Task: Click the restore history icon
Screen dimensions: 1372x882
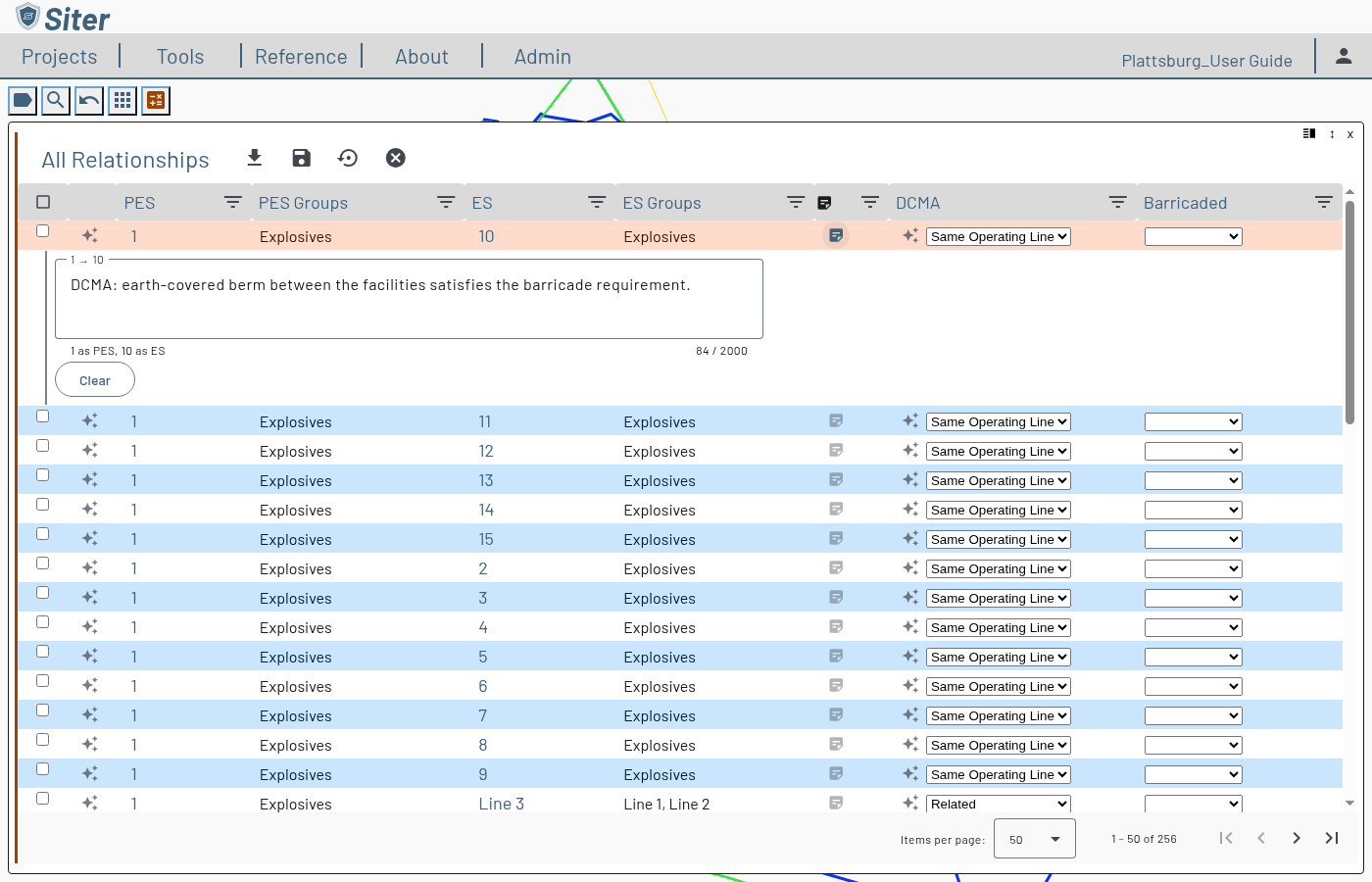Action: pos(348,158)
